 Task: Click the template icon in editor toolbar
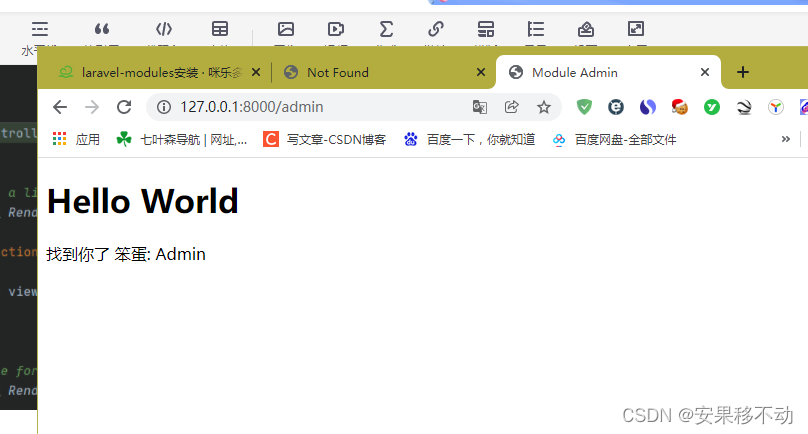(x=485, y=29)
